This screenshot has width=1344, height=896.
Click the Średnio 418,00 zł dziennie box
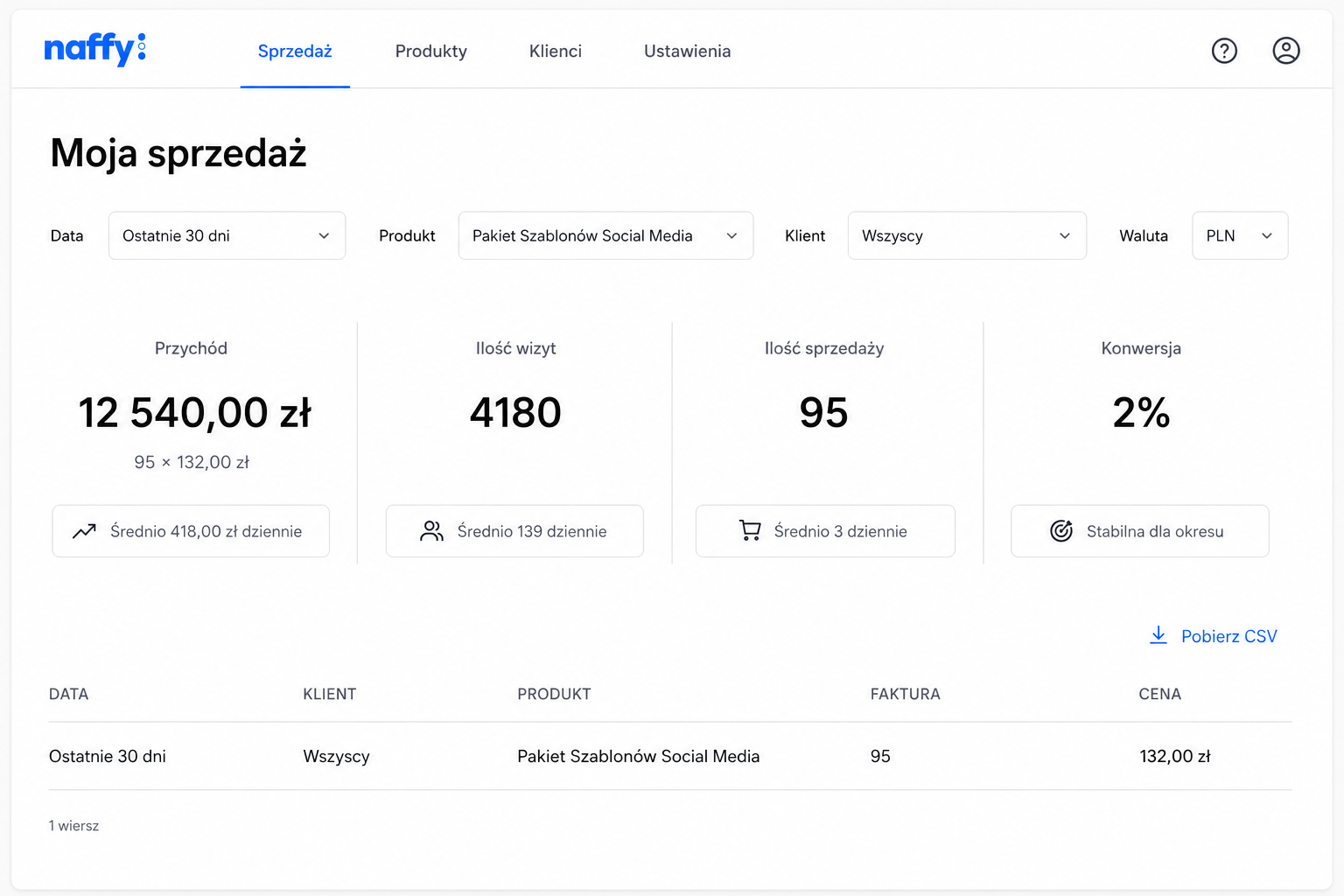191,531
